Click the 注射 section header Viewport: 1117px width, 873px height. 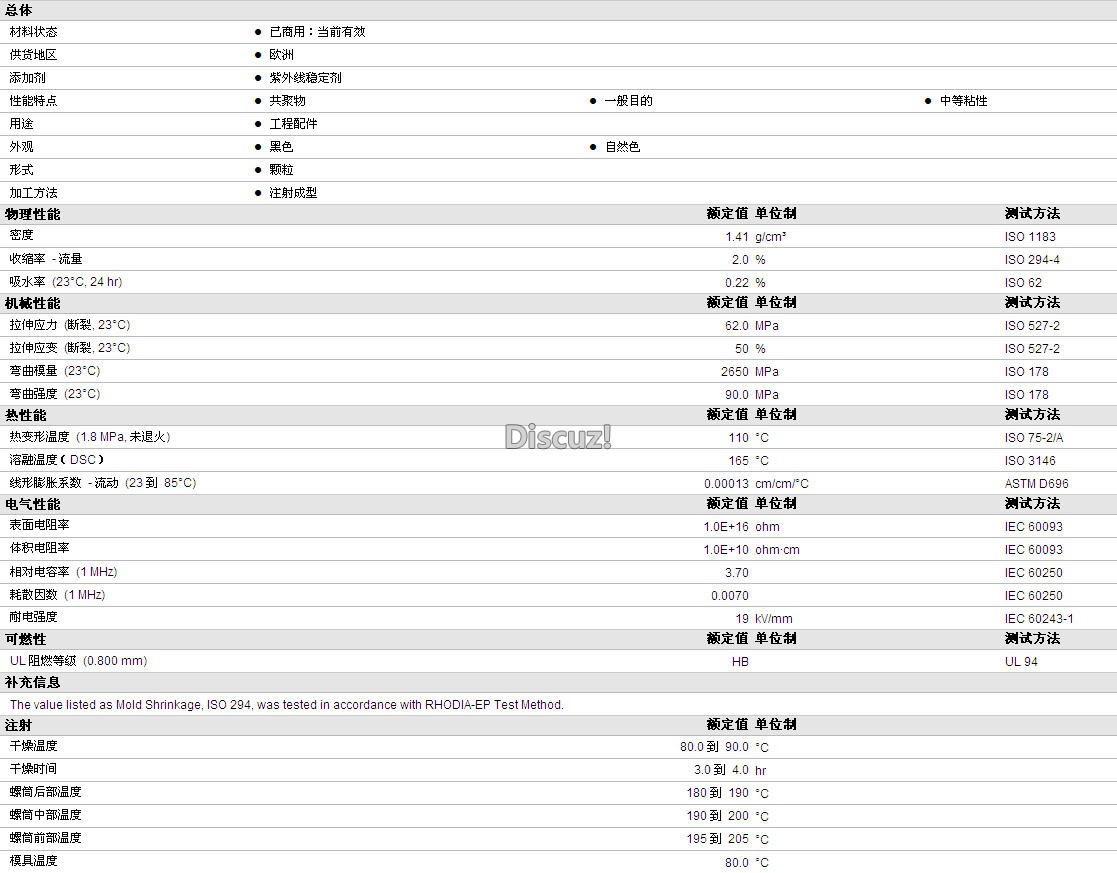coord(19,726)
